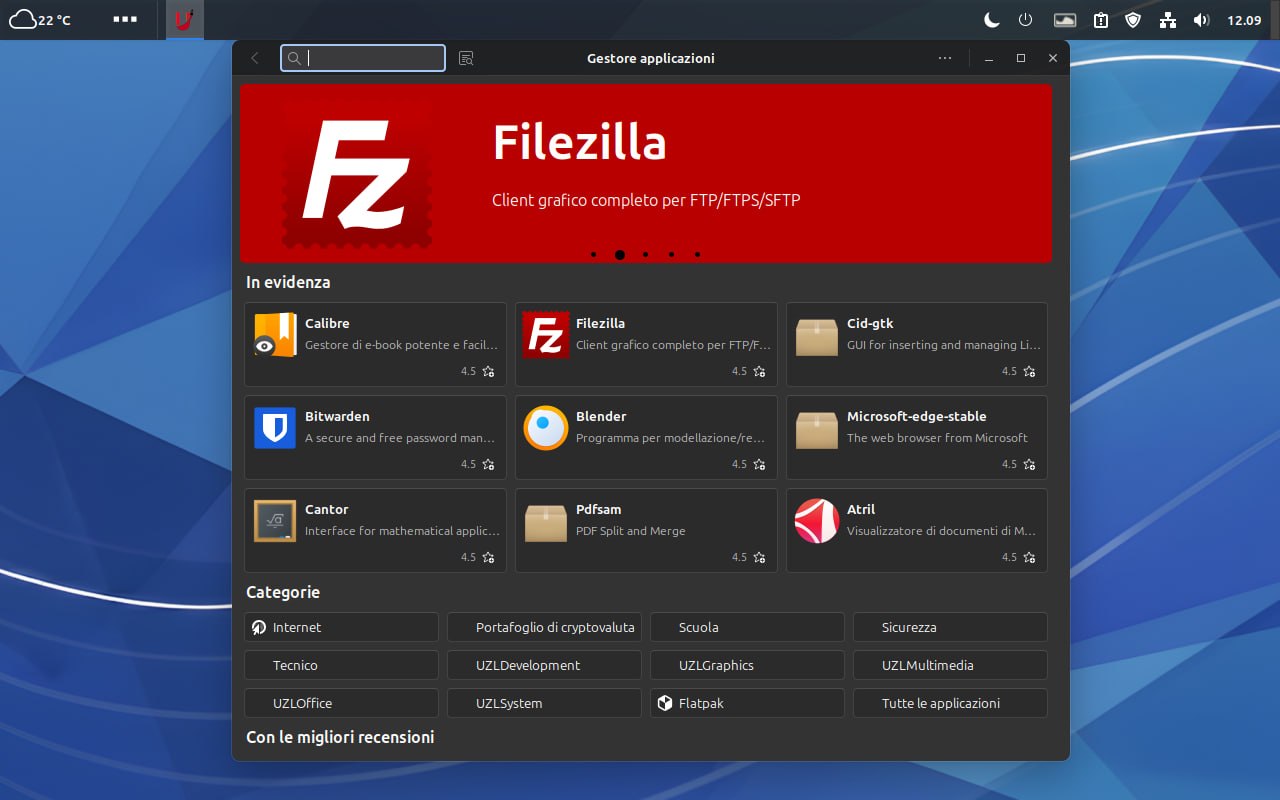Select the Flatpak category
The height and width of the screenshot is (800, 1280).
coord(747,703)
